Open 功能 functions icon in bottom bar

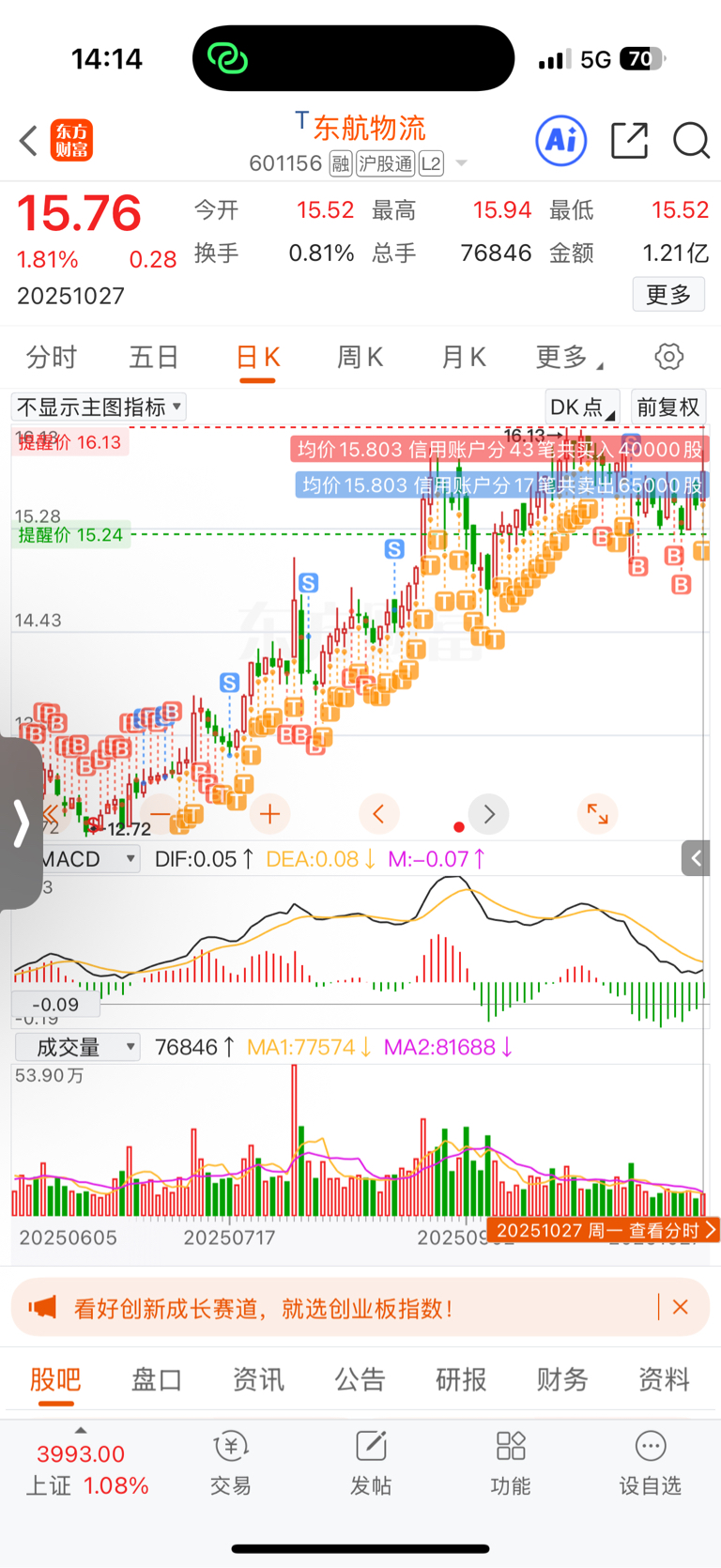pyautogui.click(x=511, y=1463)
